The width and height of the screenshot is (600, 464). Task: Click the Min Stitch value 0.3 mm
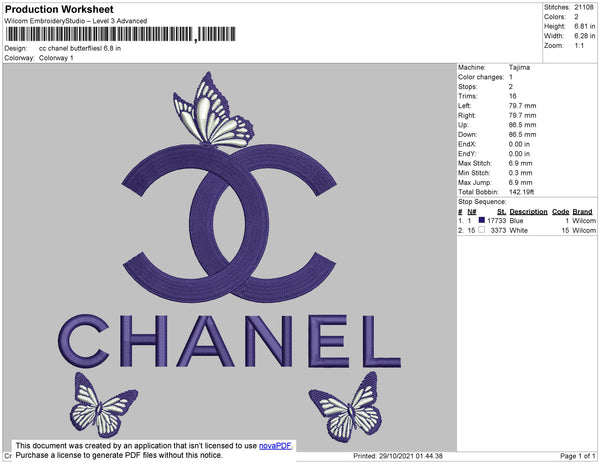click(x=520, y=173)
